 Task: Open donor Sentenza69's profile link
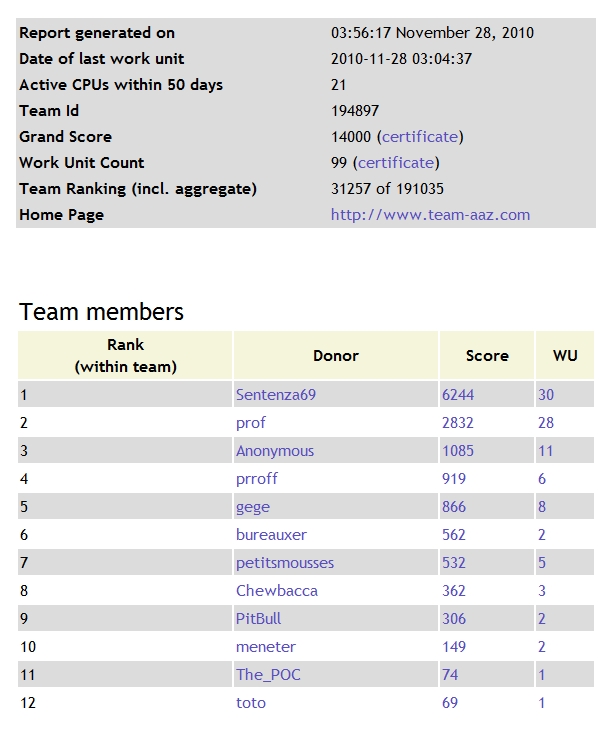click(276, 395)
